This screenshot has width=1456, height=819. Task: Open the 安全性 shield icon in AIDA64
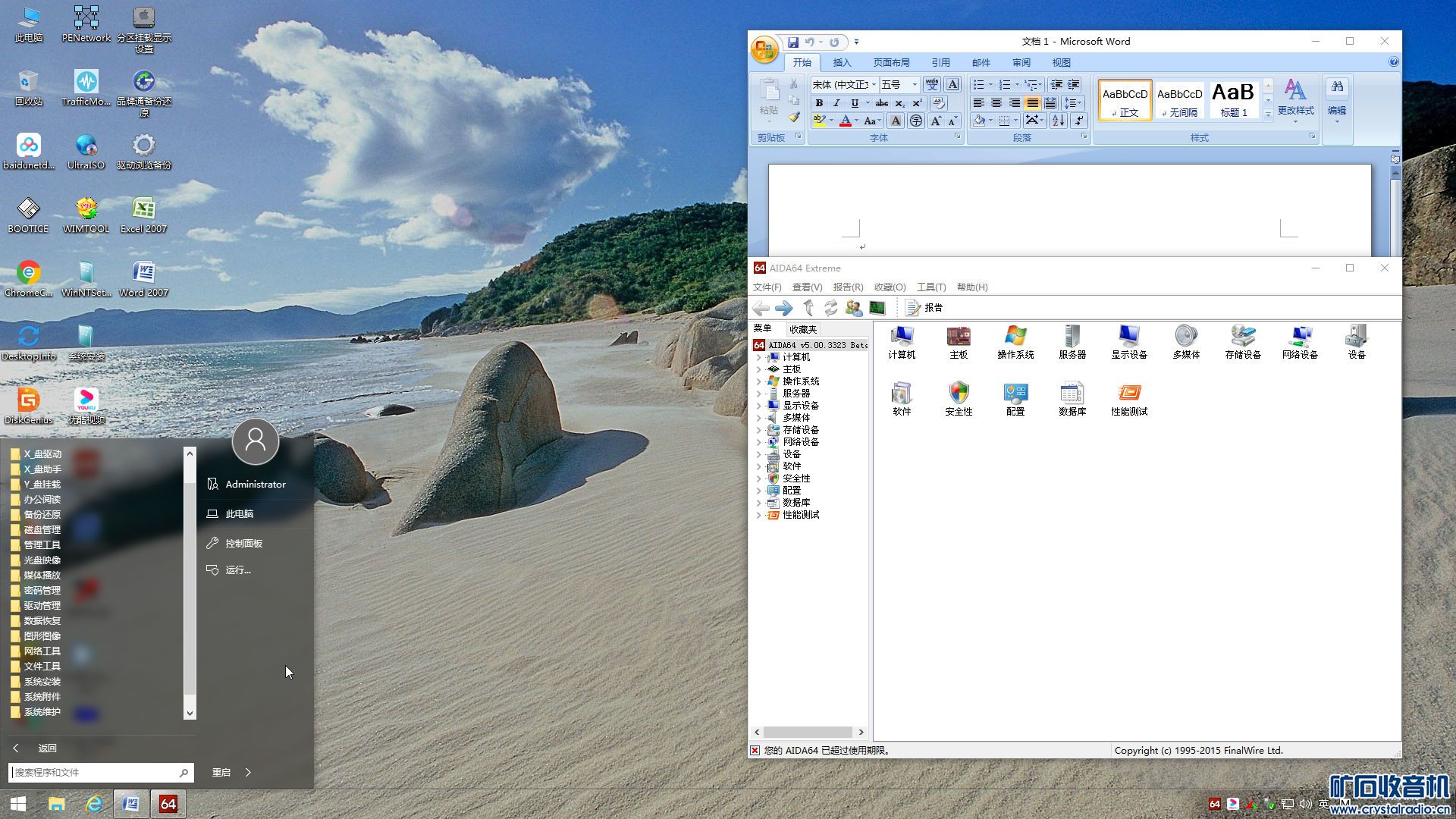(959, 399)
